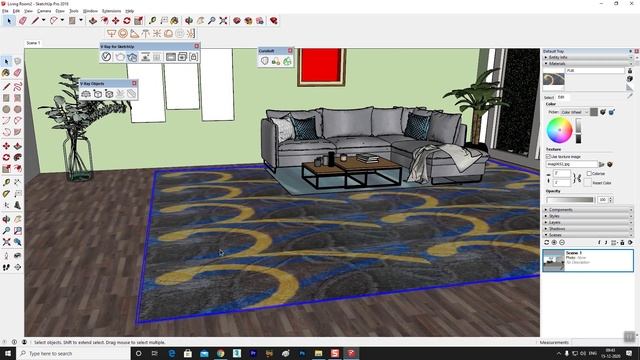Click the first Curviloft tool icon

264,61
